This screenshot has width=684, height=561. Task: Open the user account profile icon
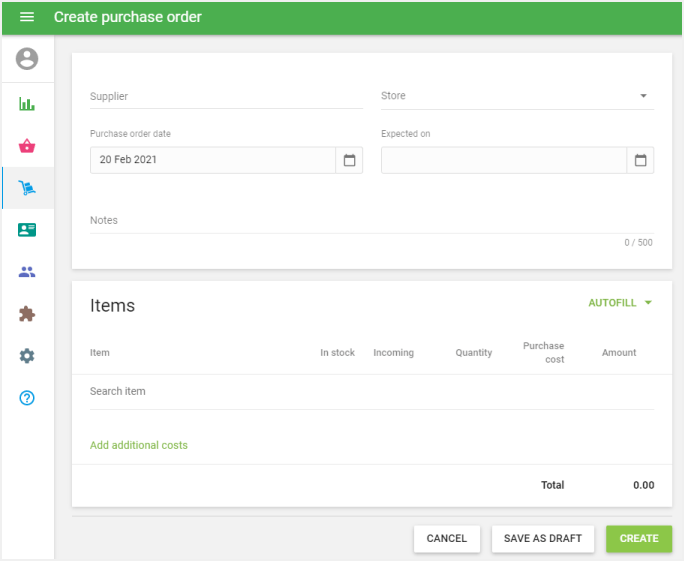[x=27, y=58]
